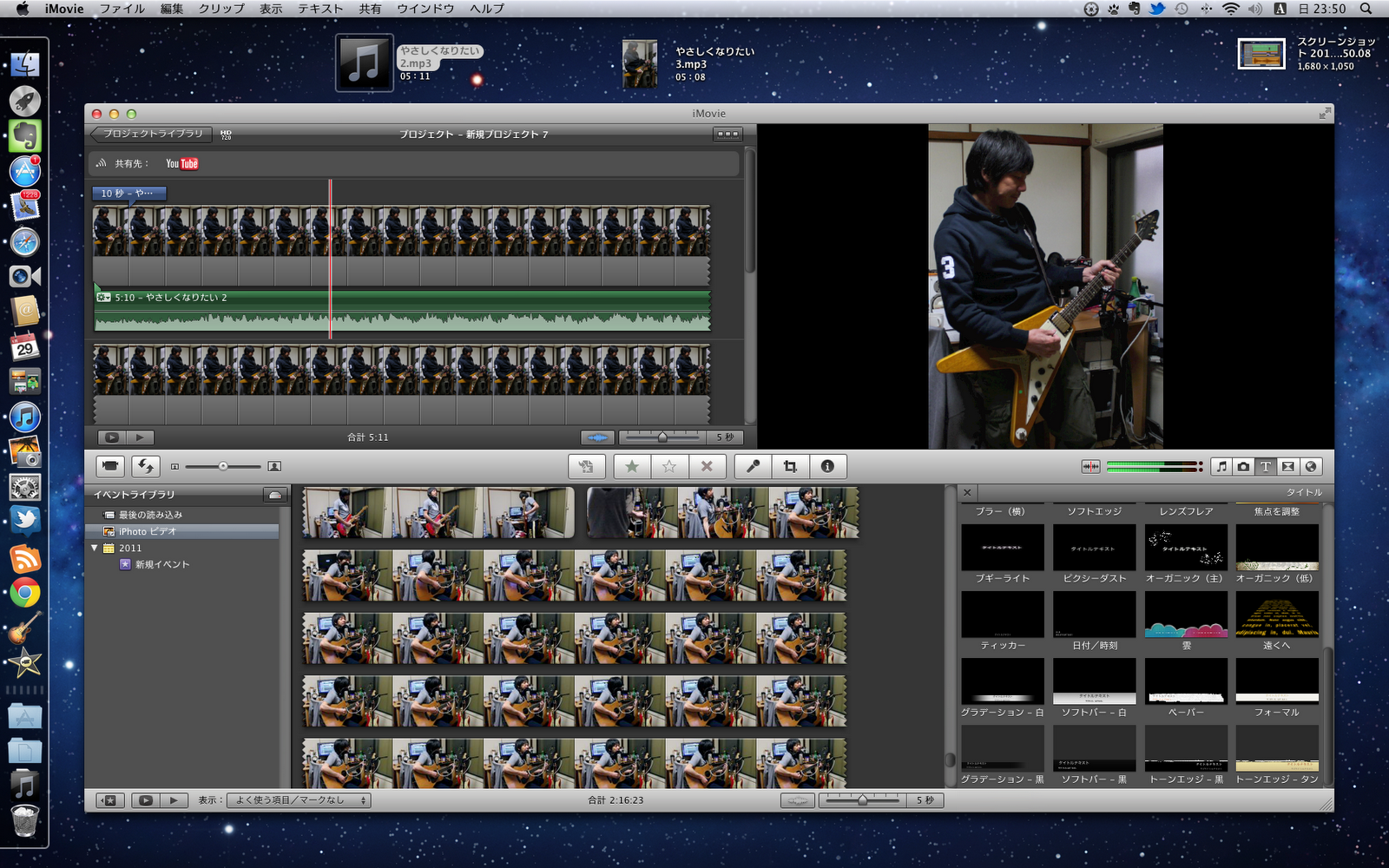This screenshot has width=1389, height=868.
Task: Launch Evernote from the Dock
Action: [25, 135]
